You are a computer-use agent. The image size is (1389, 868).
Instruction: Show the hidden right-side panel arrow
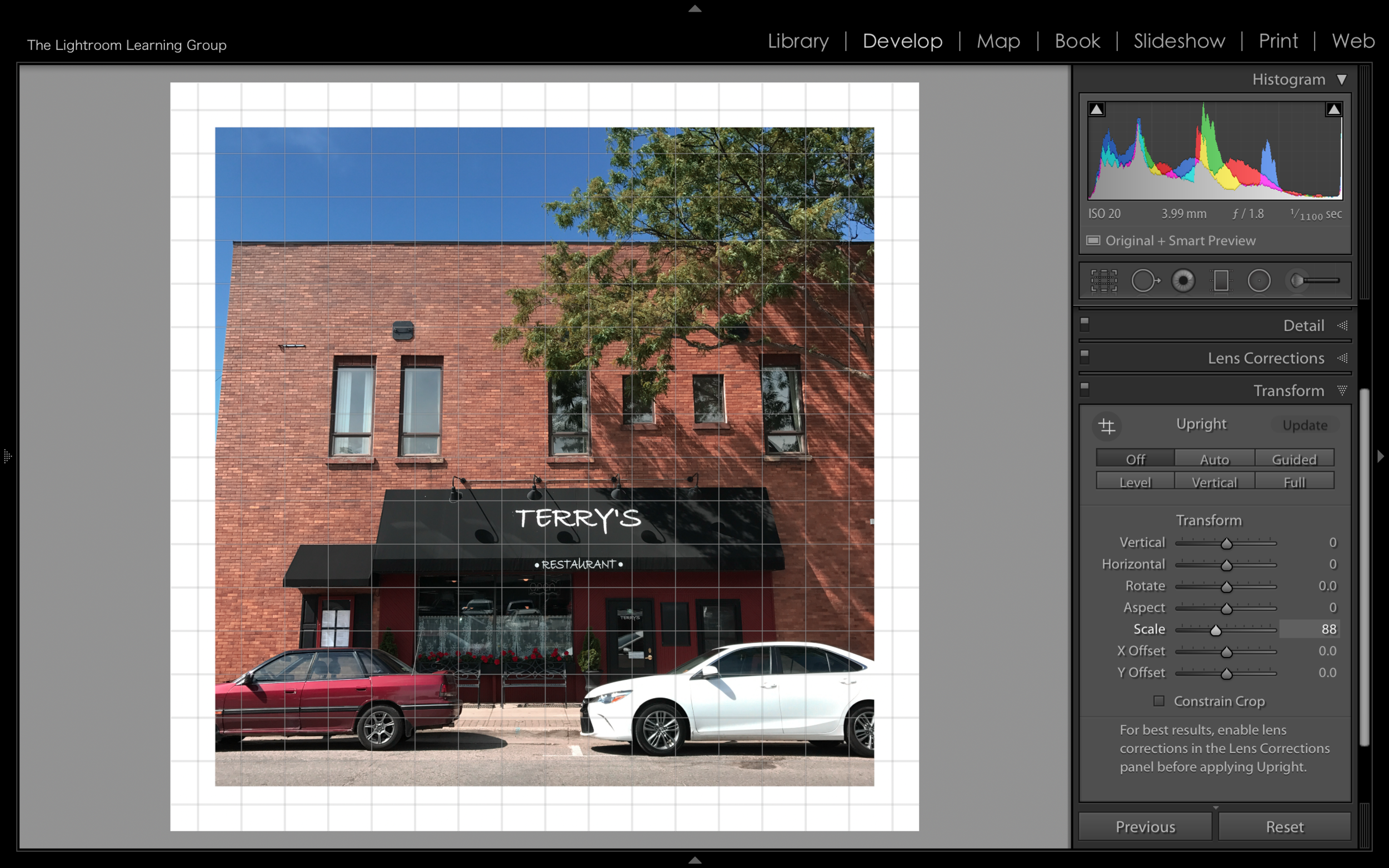pyautogui.click(x=1380, y=456)
